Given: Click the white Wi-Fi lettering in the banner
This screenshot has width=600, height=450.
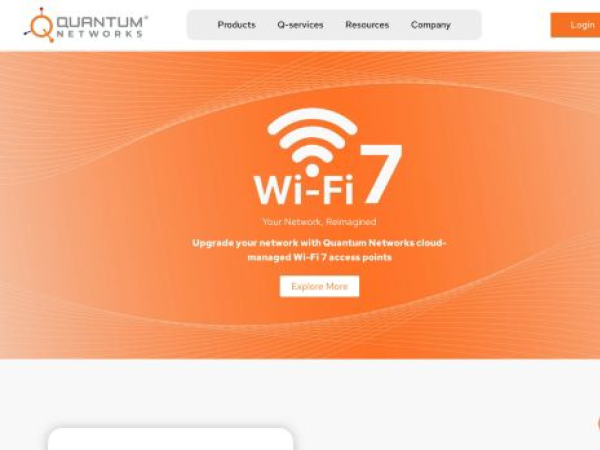Looking at the screenshot, I should pyautogui.click(x=303, y=190).
